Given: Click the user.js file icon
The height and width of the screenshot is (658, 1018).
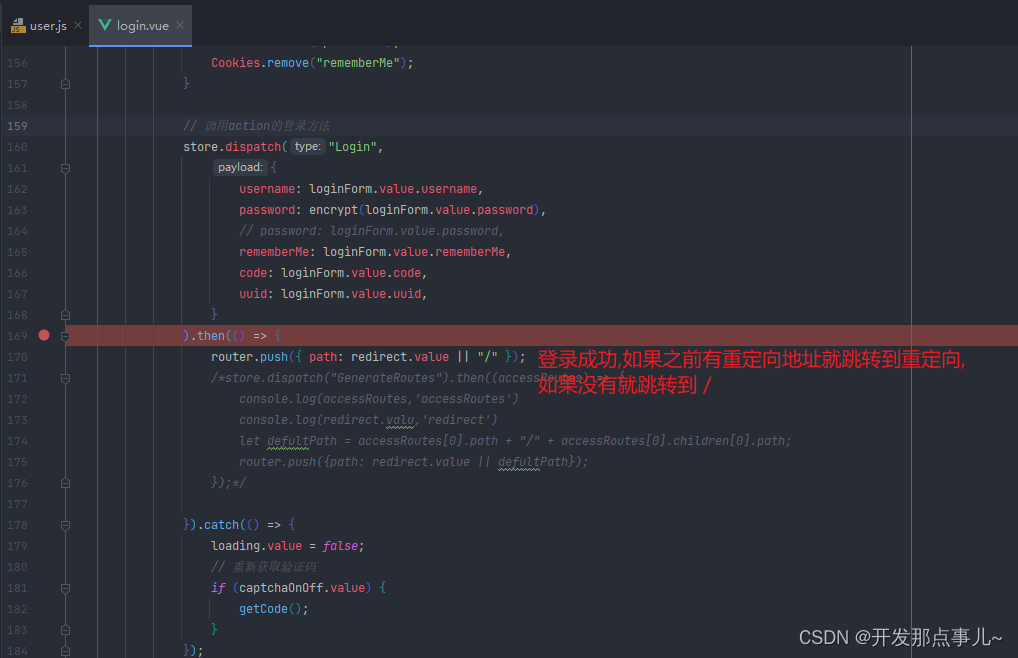Looking at the screenshot, I should coord(18,25).
